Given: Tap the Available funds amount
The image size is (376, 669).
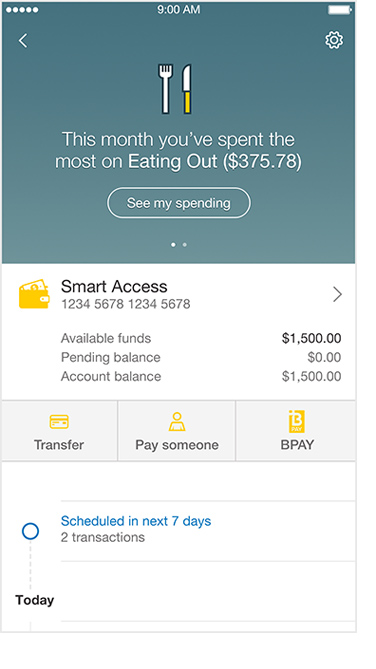Looking at the screenshot, I should [x=312, y=338].
